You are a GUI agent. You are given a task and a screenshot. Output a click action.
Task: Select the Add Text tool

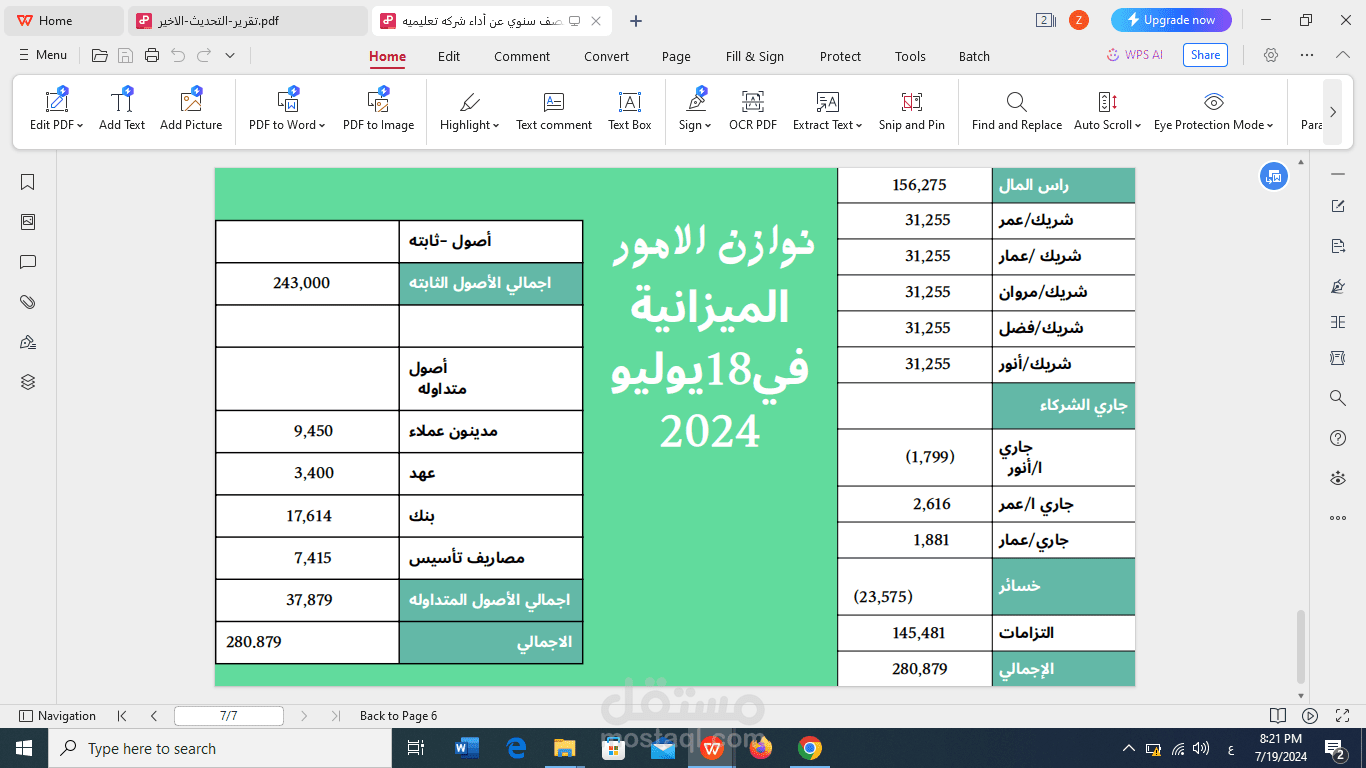[122, 110]
